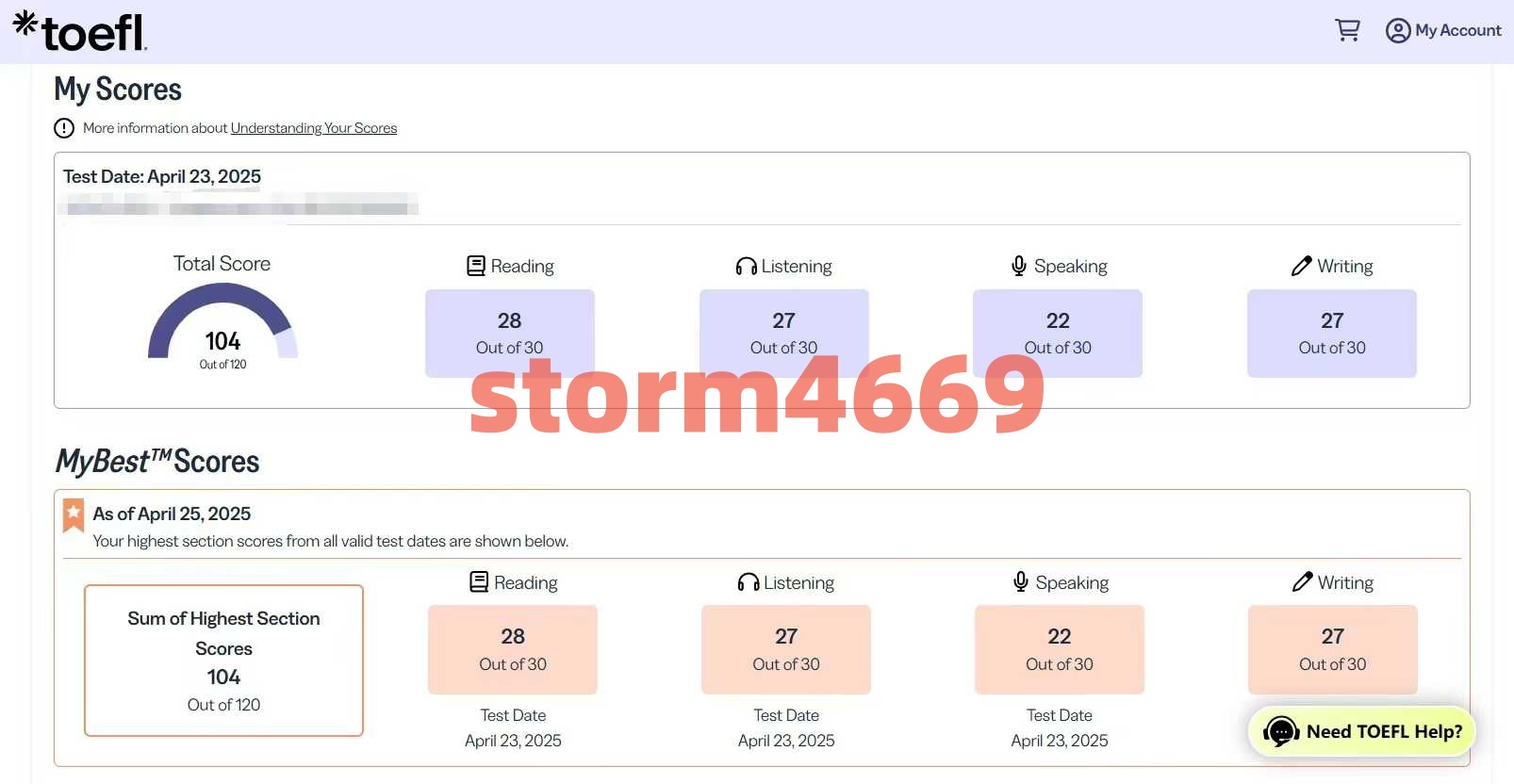Open the shopping cart icon
Screen dimensions: 1514x784
tap(1347, 30)
